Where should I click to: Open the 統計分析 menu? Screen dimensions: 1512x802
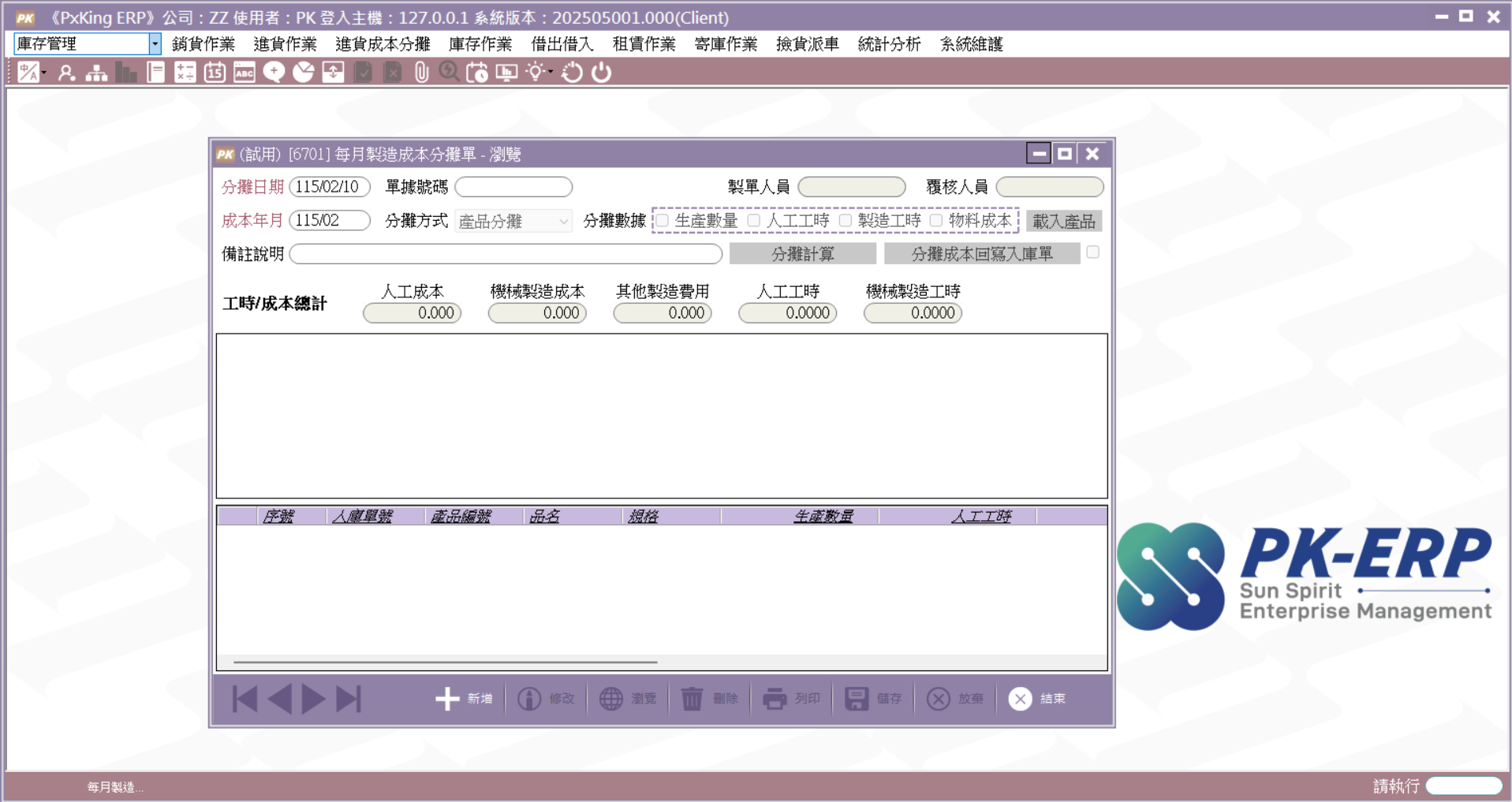click(x=889, y=44)
